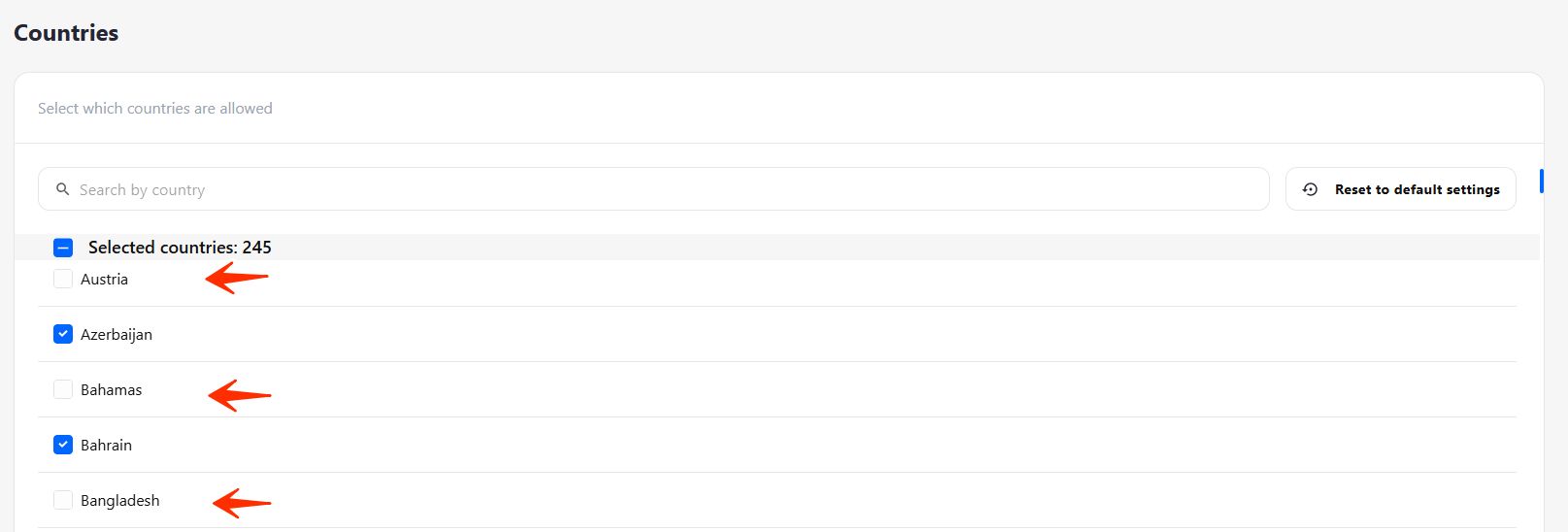Click the magnifier icon in the search box

pos(62,189)
